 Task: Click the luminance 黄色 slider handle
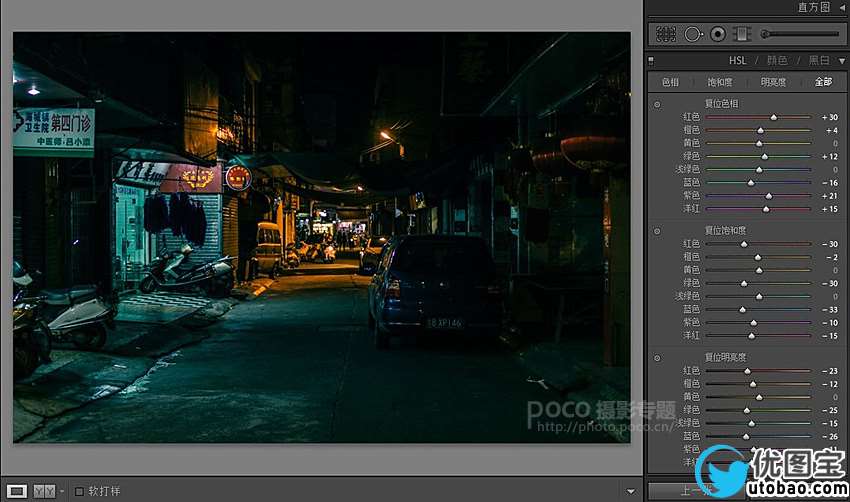(759, 397)
